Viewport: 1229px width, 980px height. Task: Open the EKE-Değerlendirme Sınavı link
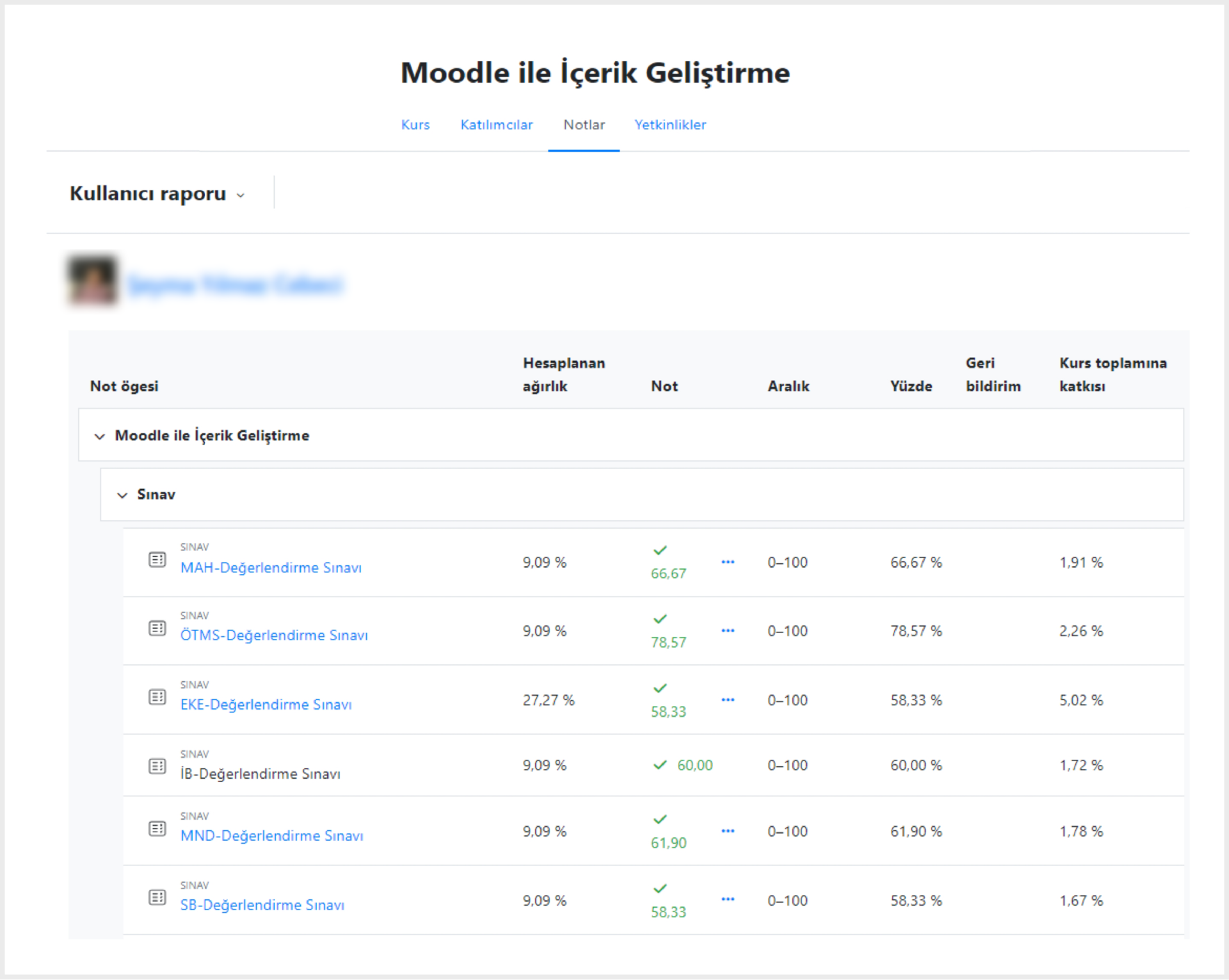266,705
